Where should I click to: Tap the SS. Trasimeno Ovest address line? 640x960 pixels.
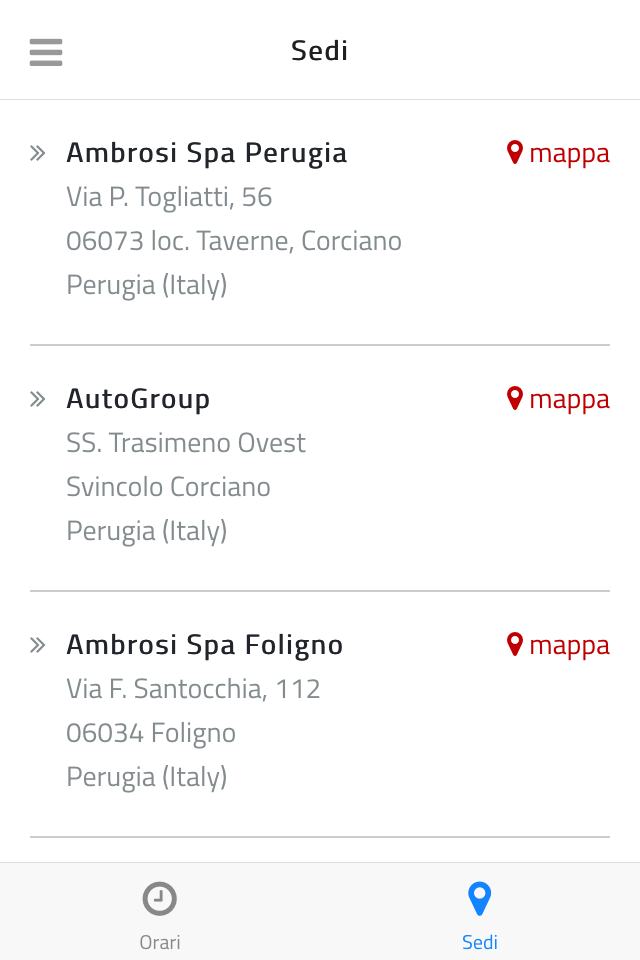point(186,443)
